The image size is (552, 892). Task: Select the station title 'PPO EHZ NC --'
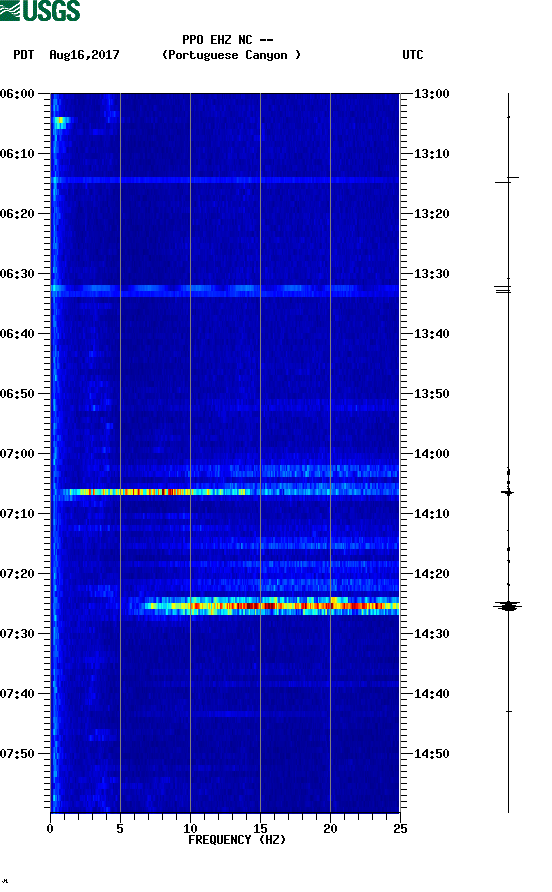tap(228, 40)
